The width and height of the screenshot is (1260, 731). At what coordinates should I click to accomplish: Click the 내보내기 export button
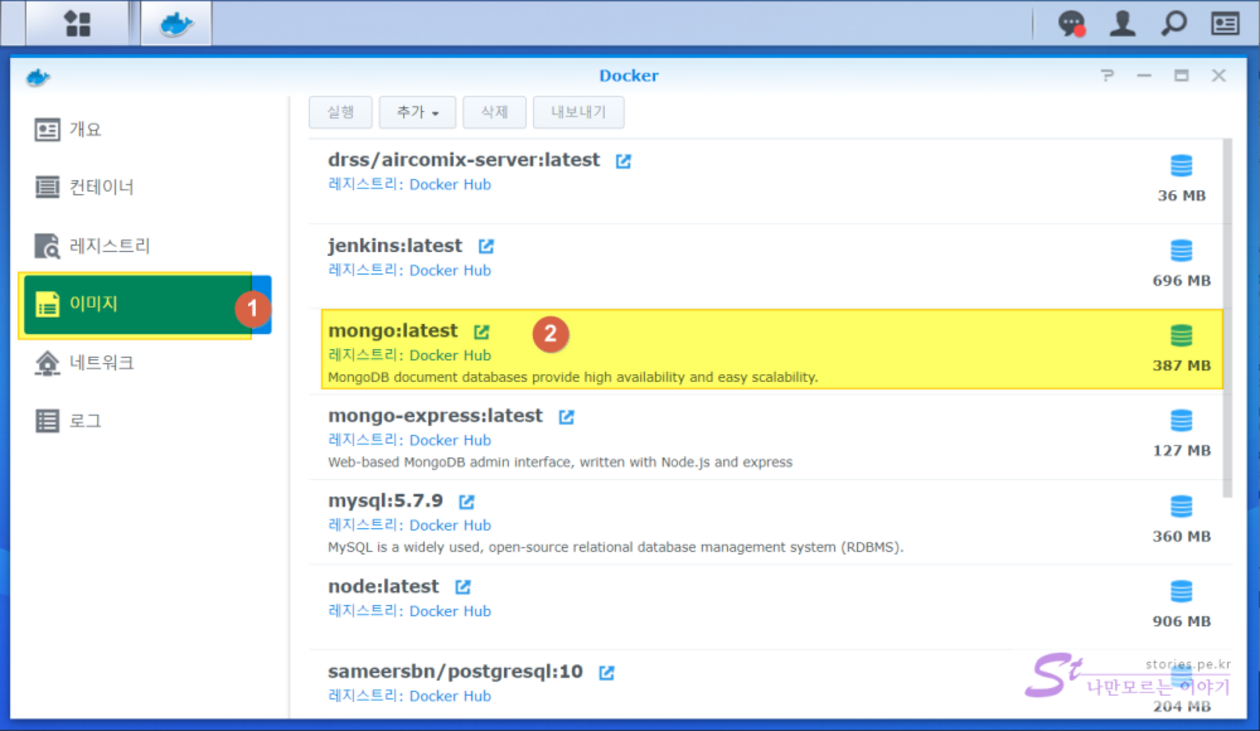[578, 113]
